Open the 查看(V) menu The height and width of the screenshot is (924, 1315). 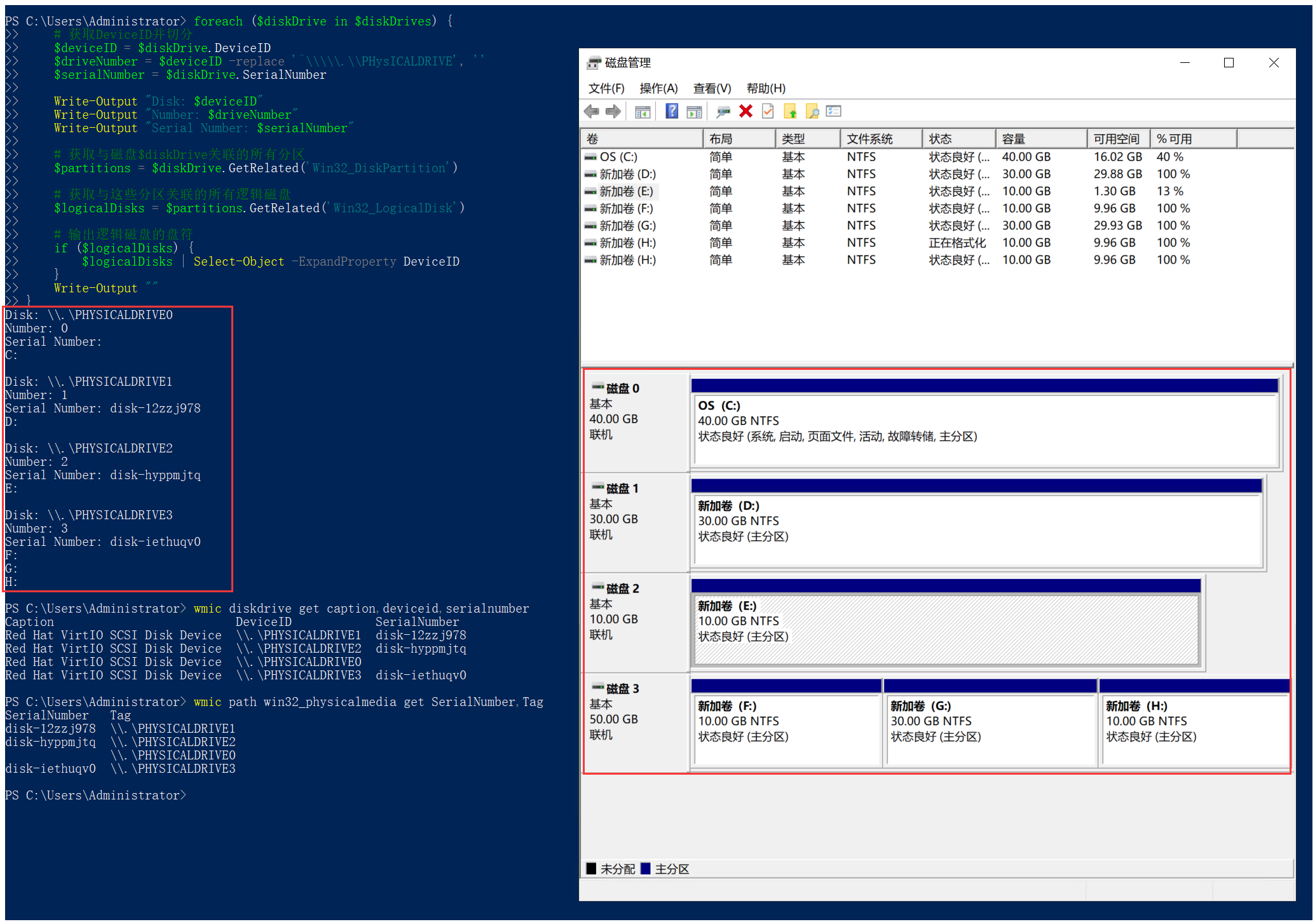pos(712,88)
